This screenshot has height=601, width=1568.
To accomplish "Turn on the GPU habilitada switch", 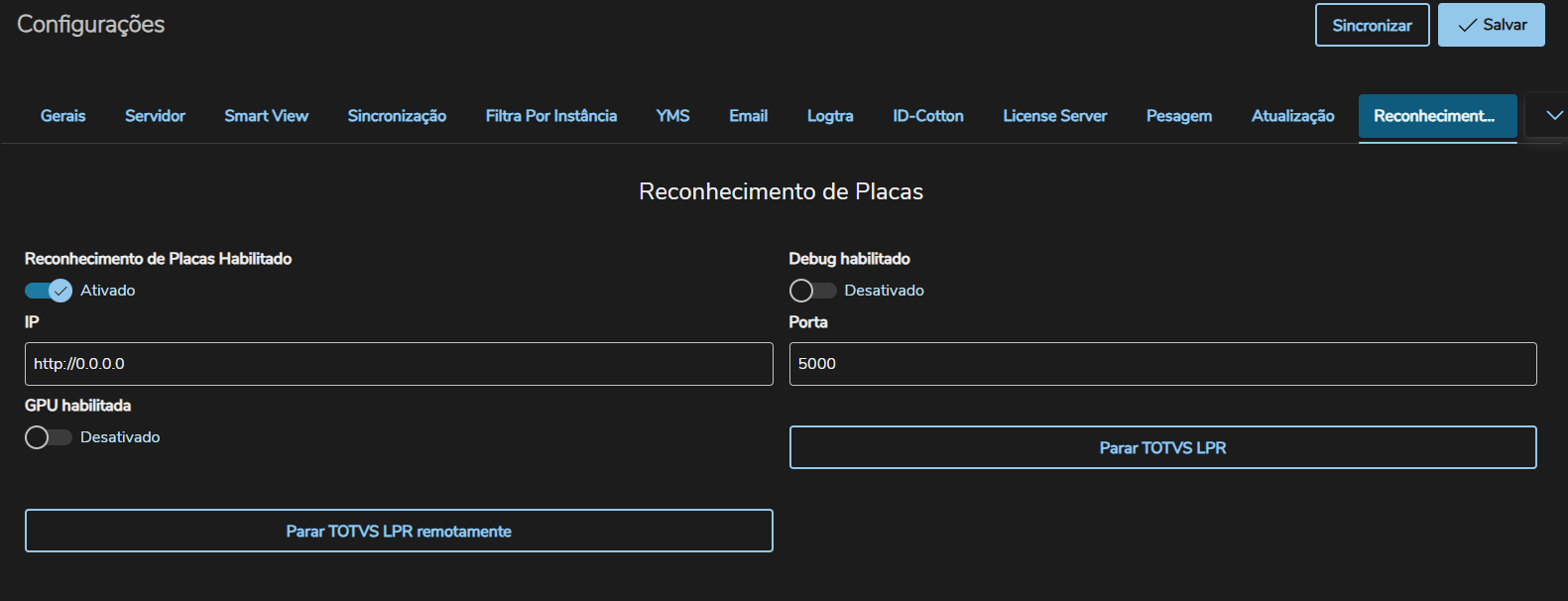I will [x=49, y=437].
